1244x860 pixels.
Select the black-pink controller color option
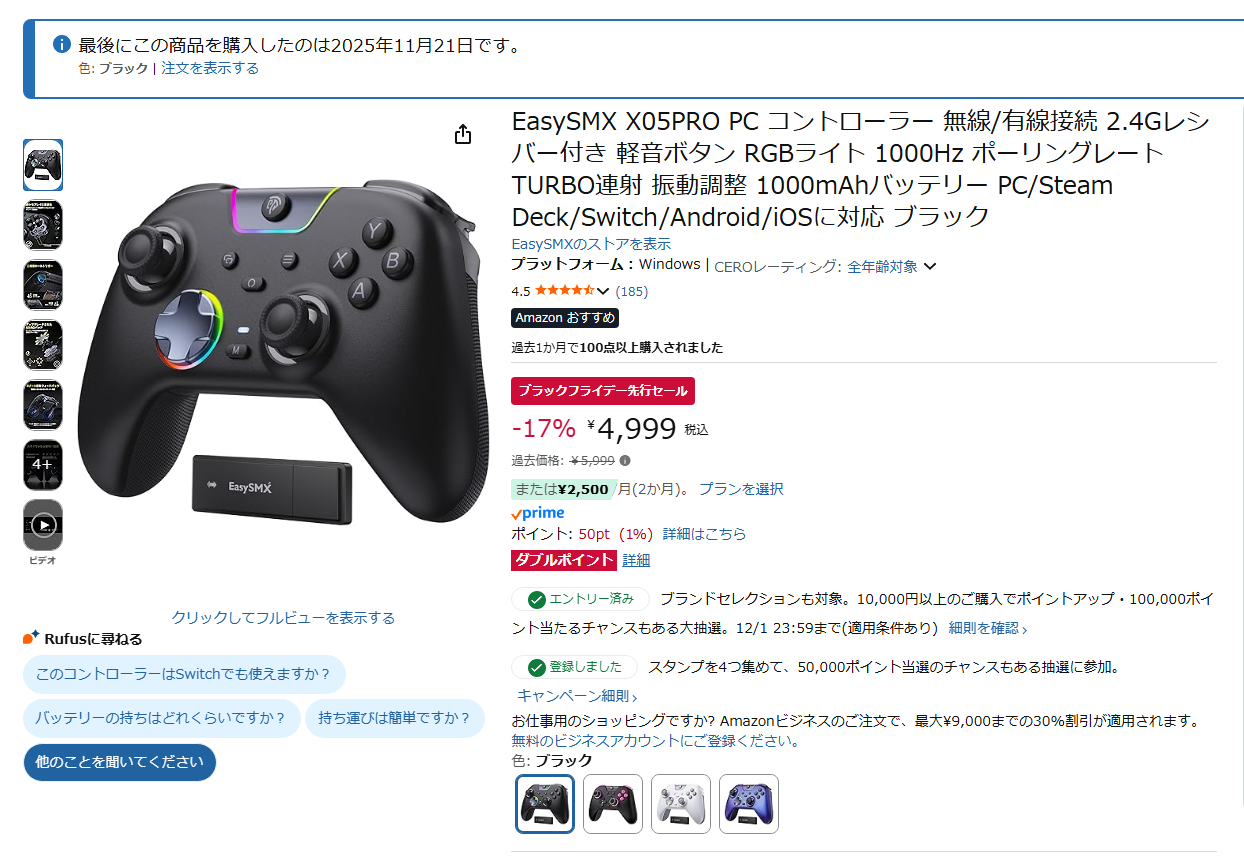click(x=613, y=804)
